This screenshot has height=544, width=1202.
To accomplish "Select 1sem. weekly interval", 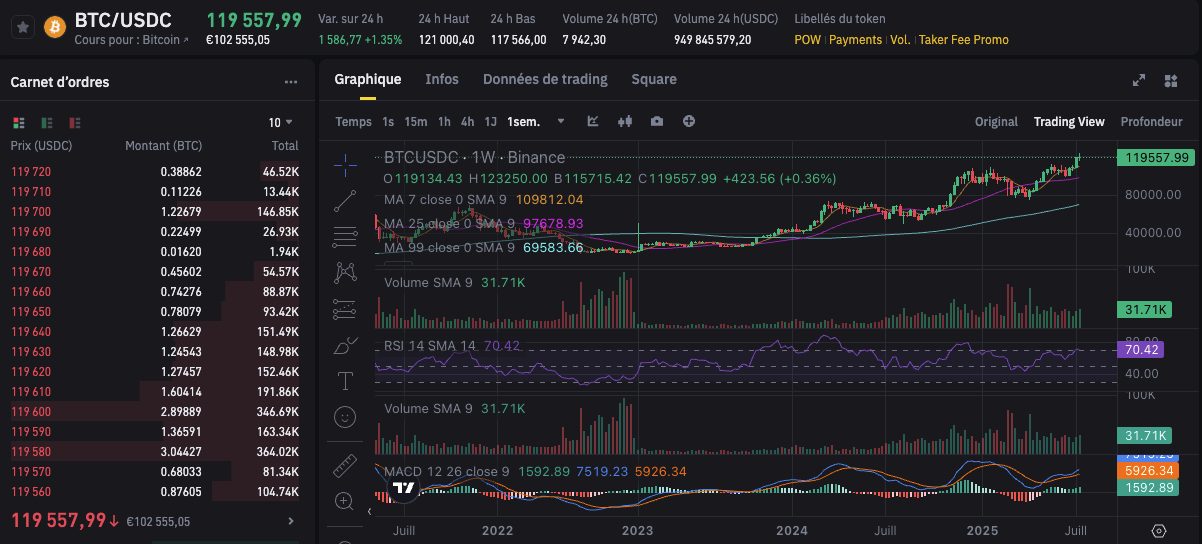I will (524, 122).
